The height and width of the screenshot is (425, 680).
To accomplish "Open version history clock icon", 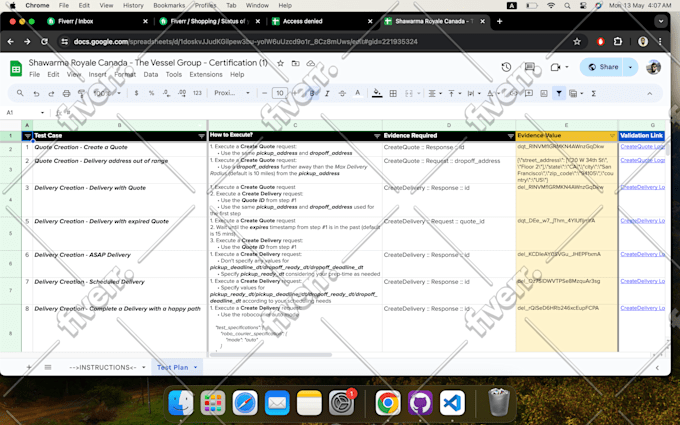I will (x=506, y=67).
